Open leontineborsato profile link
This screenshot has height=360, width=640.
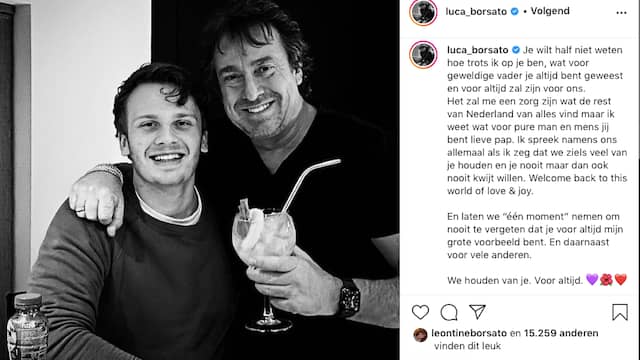coord(469,333)
